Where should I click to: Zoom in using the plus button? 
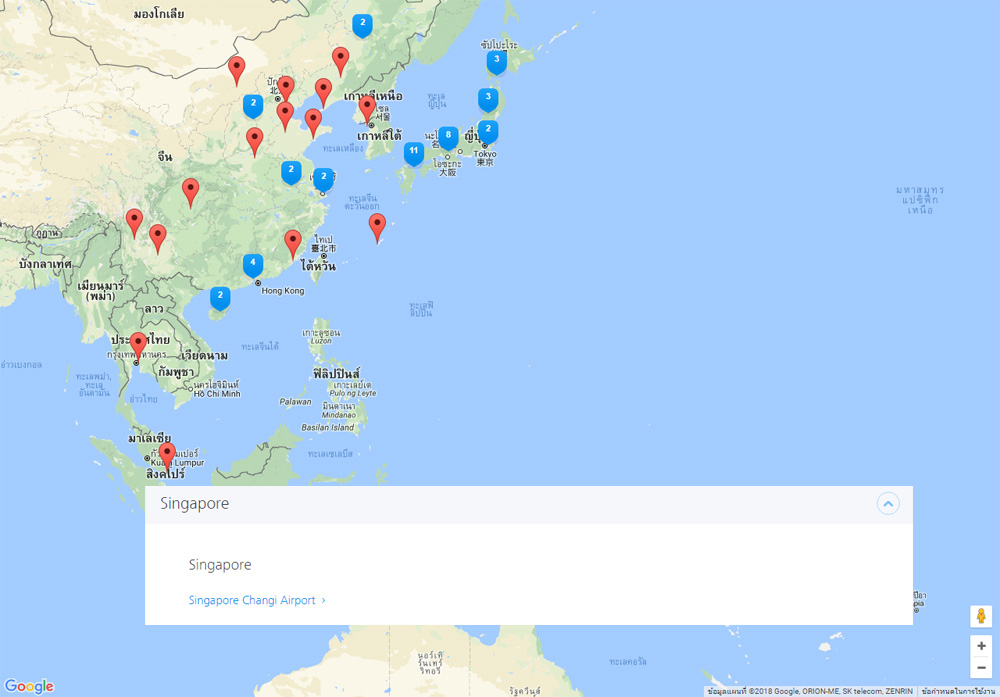[981, 646]
